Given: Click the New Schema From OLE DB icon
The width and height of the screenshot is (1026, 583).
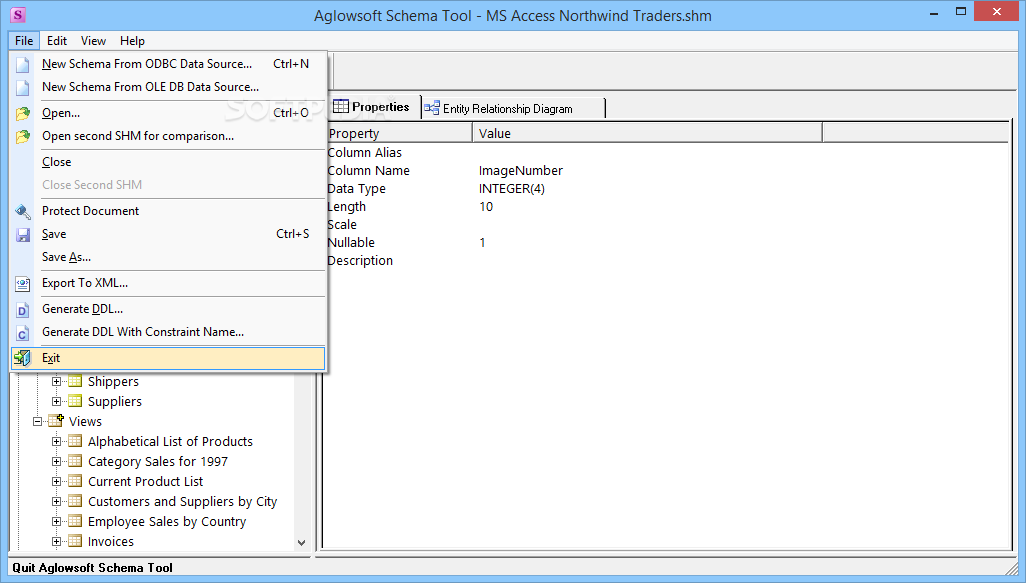Looking at the screenshot, I should 23,87.
